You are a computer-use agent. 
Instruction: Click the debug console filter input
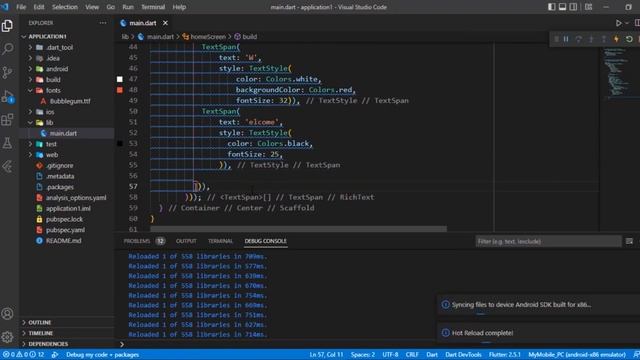point(548,242)
